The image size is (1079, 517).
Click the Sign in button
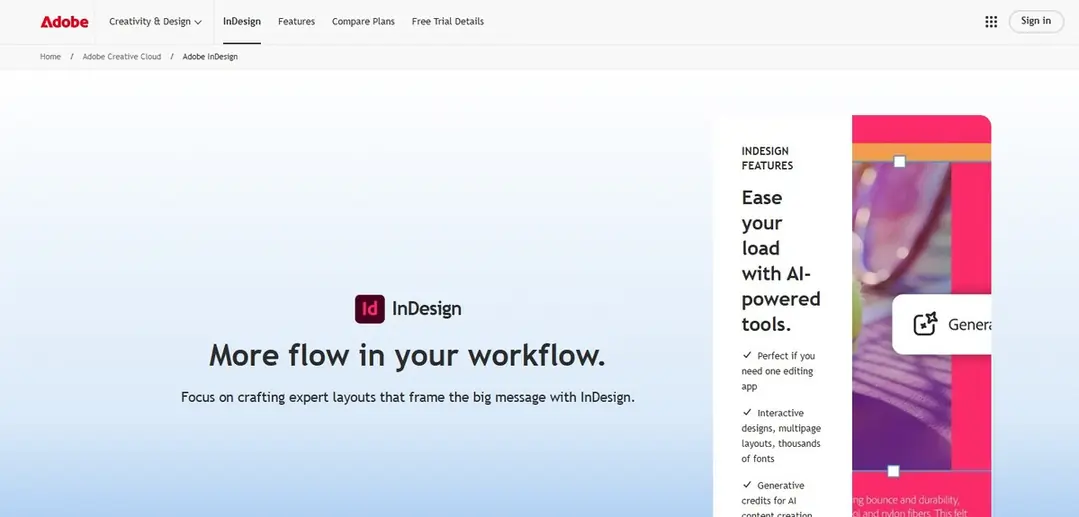tap(1036, 21)
